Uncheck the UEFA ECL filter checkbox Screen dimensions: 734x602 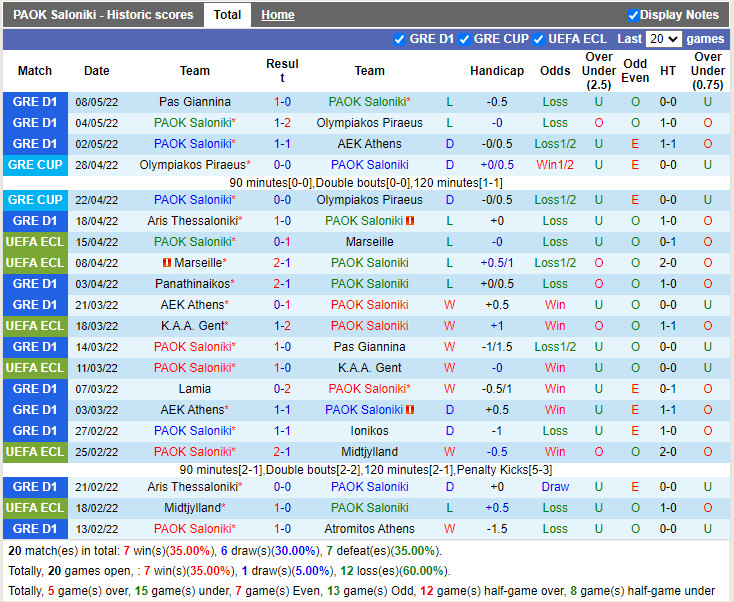click(539, 39)
